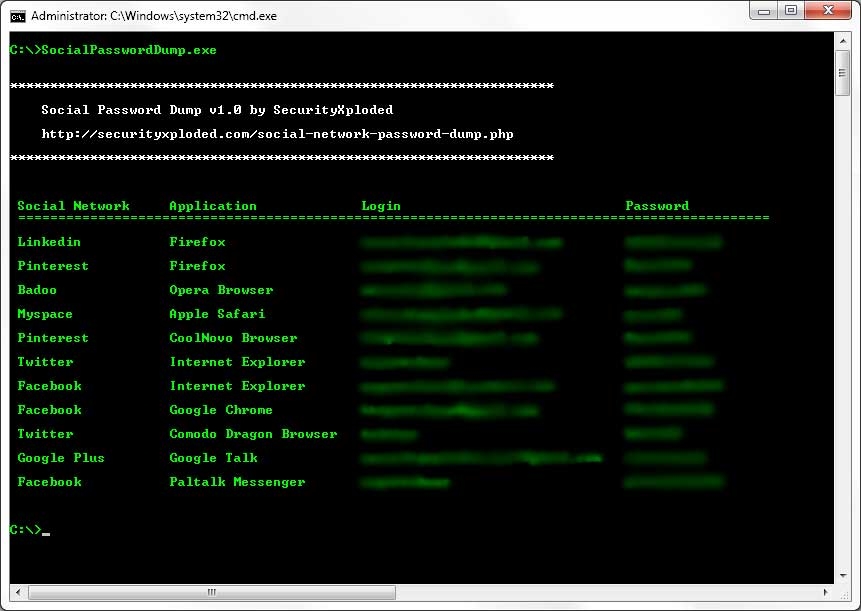Click the horizontal scrollbar right arrow

click(x=825, y=592)
